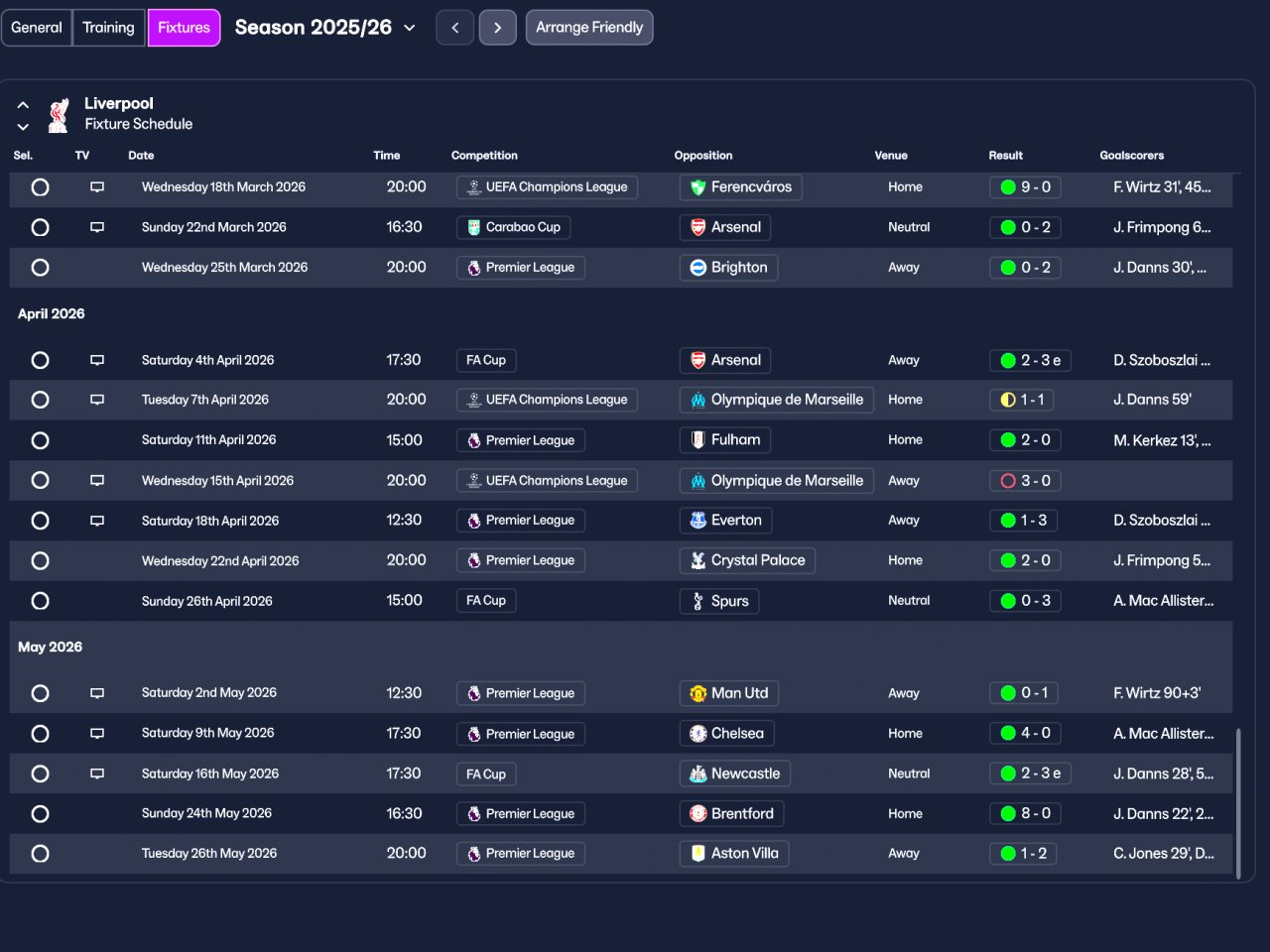This screenshot has height=952, width=1270.
Task: Click the green result indicator for Ferencváros 9-0
Action: point(1008,187)
